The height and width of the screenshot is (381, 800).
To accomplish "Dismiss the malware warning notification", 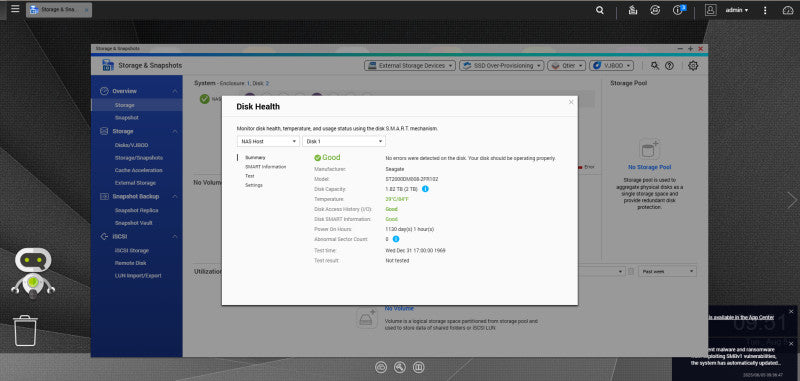I will pyautogui.click(x=791, y=344).
